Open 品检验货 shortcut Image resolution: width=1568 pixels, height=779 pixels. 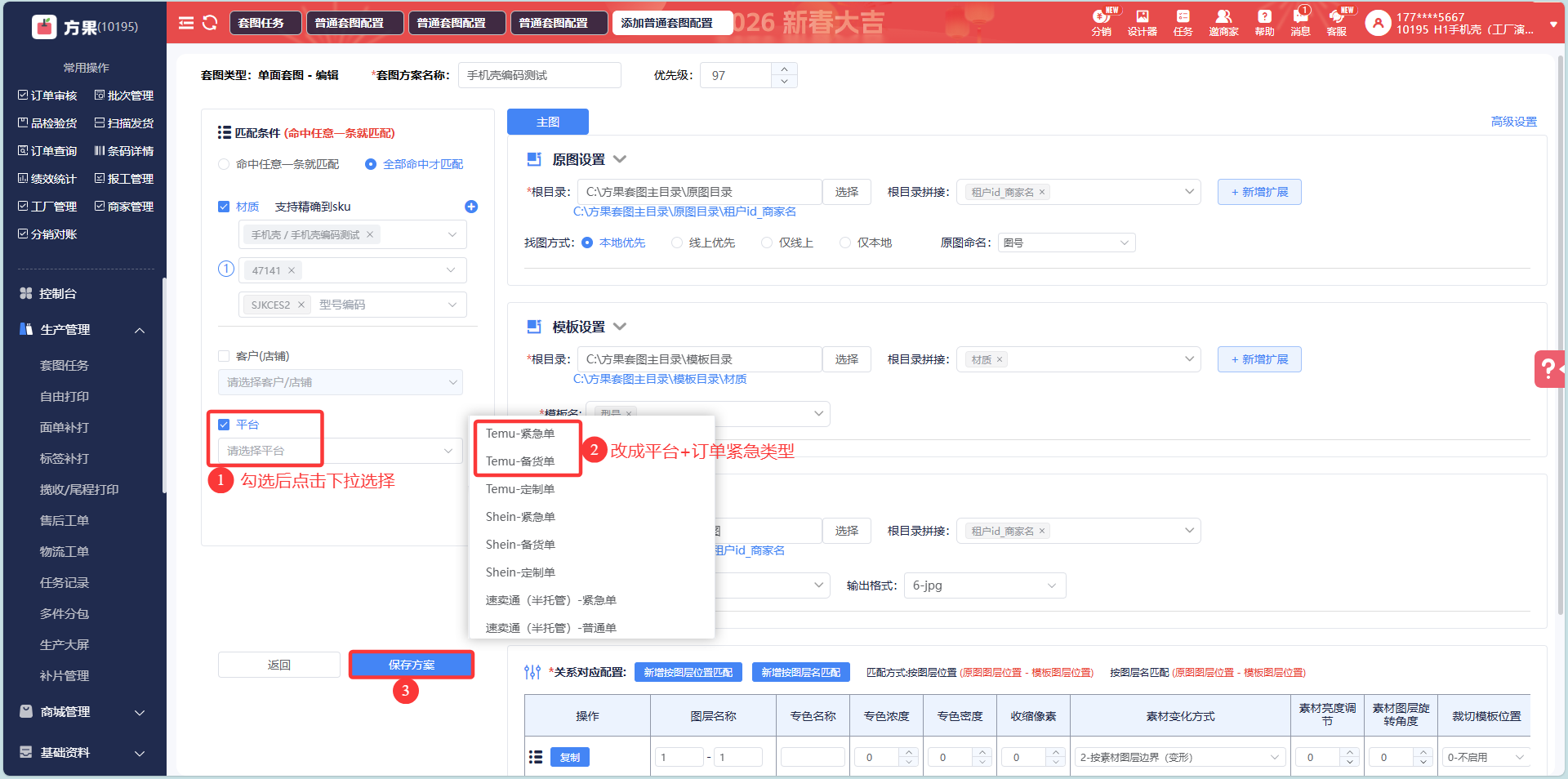coord(47,123)
